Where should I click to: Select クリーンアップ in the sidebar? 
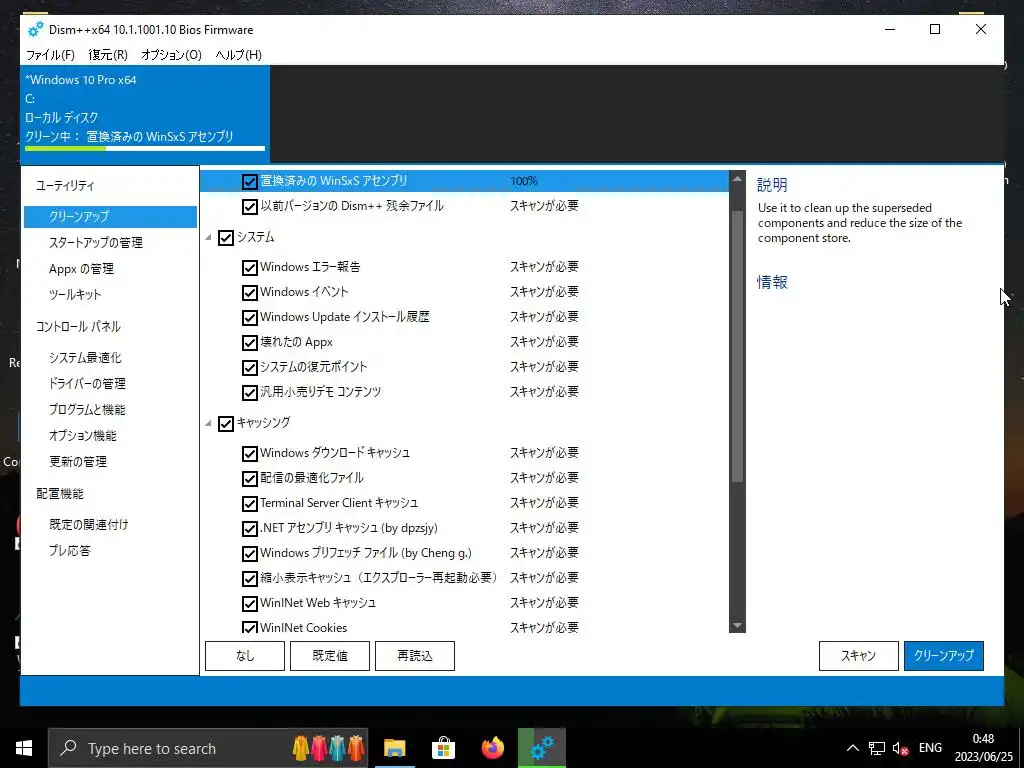click(110, 217)
